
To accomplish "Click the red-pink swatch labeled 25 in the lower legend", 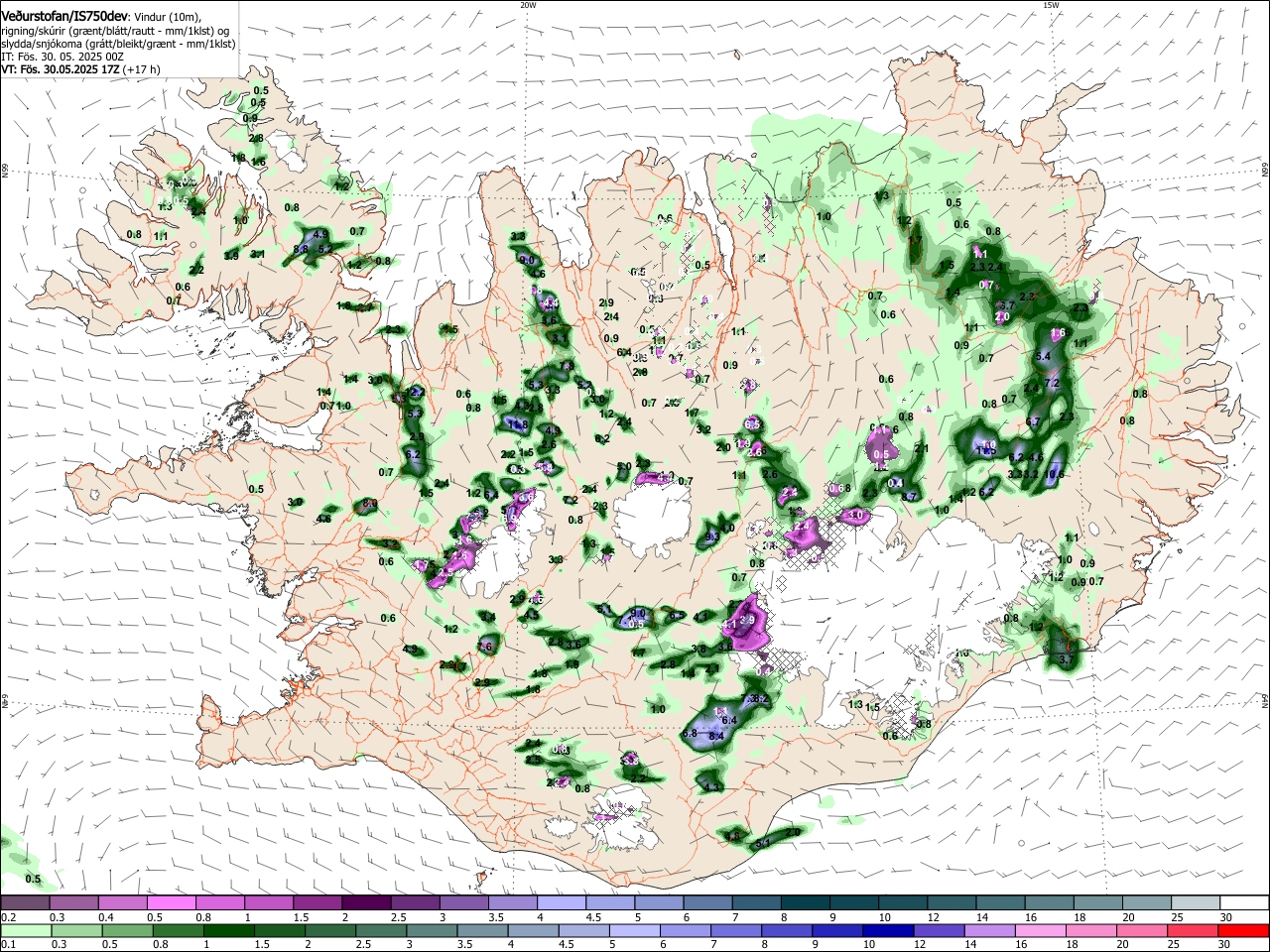I will (x=1193, y=930).
